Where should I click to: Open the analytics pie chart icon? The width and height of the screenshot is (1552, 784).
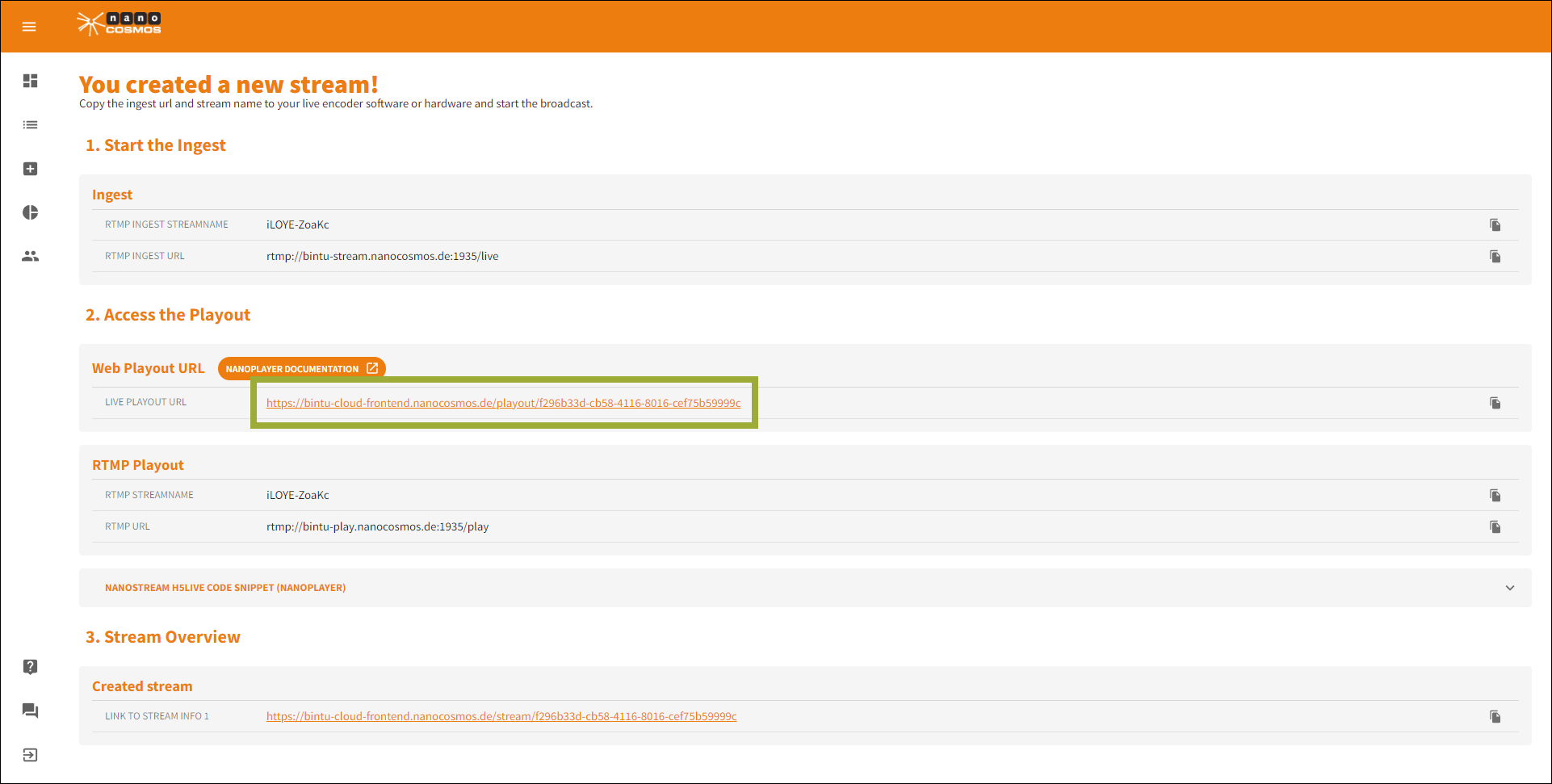point(30,212)
